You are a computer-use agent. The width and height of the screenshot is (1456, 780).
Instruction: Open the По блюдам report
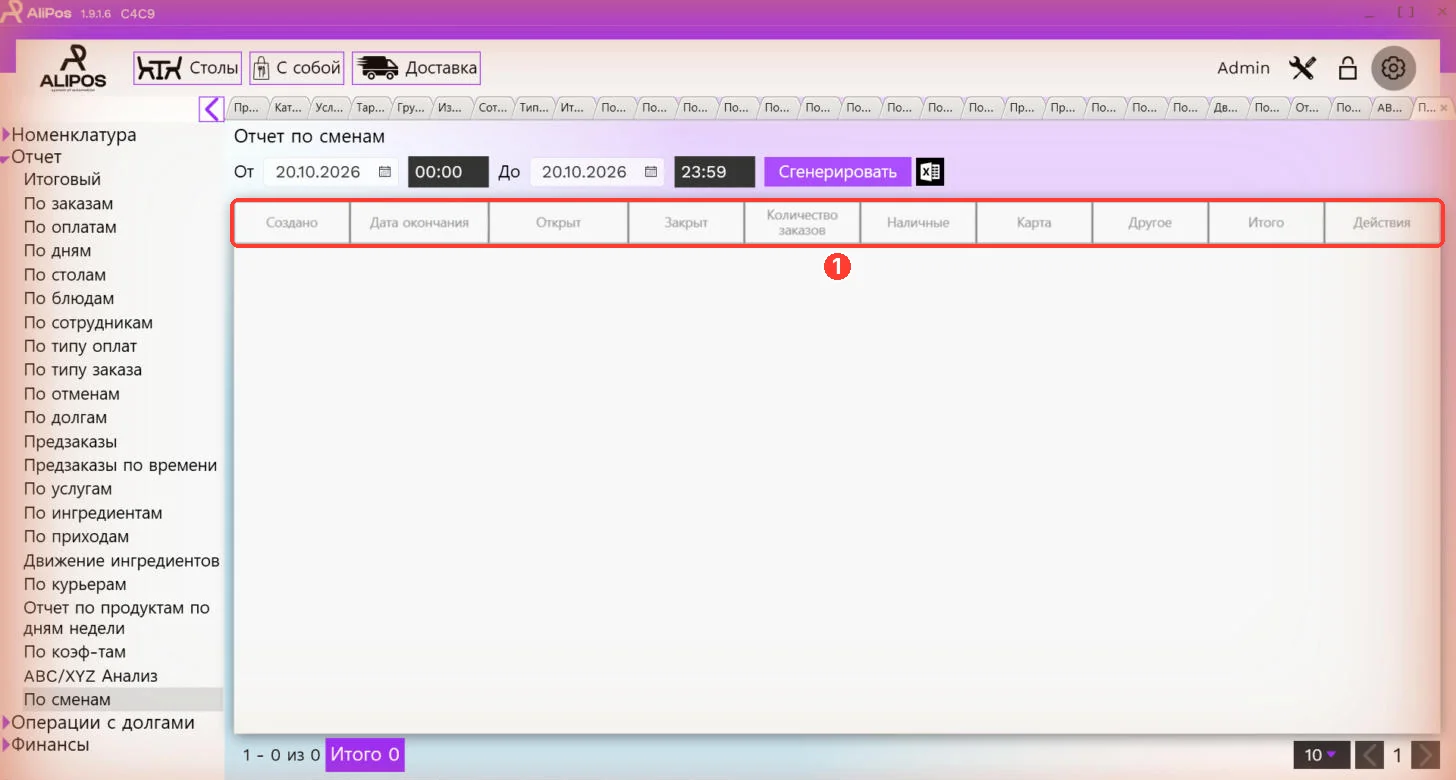[69, 299]
